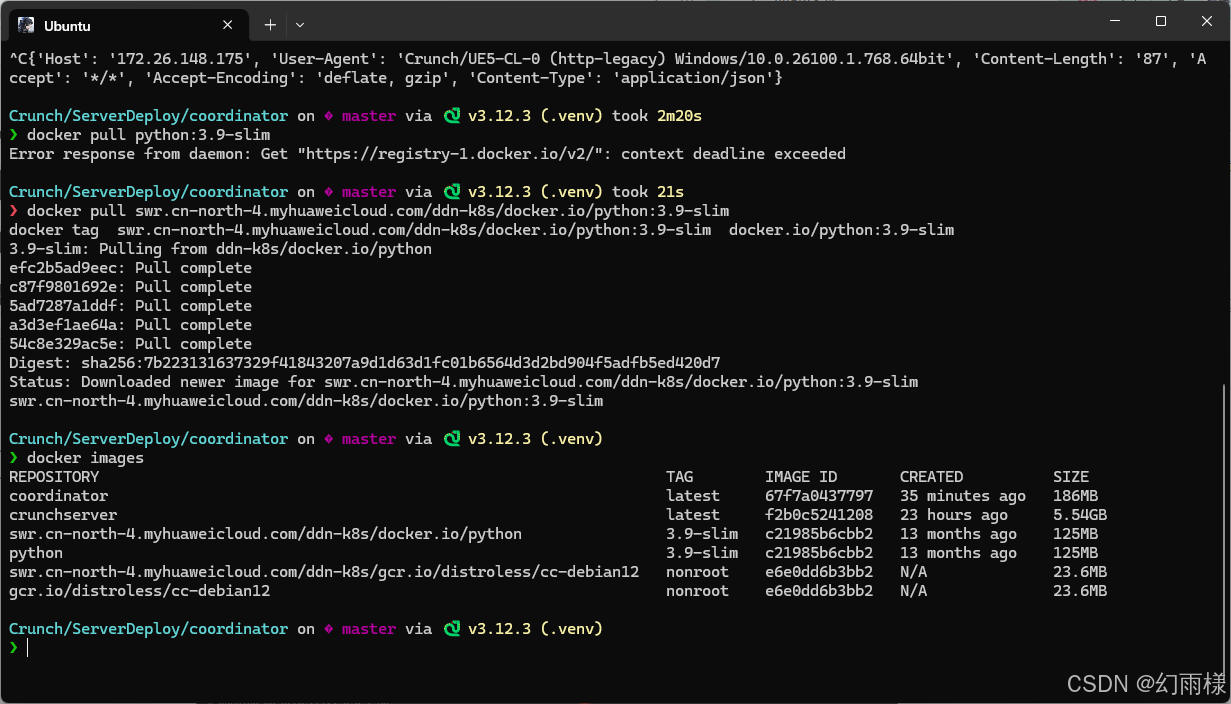Open a new tab with plus button
The width and height of the screenshot is (1231, 704).
pyautogui.click(x=270, y=24)
